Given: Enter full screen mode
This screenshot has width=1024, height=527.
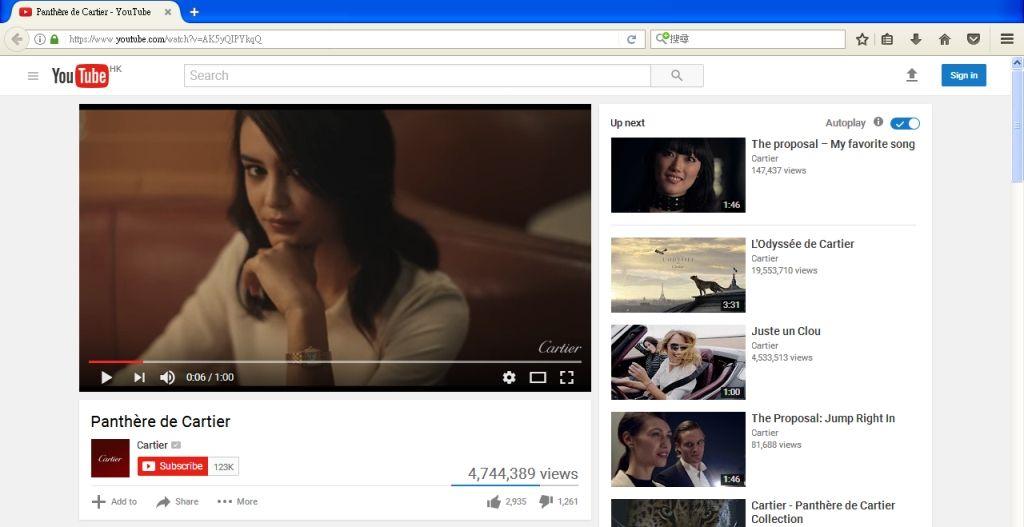Looking at the screenshot, I should [567, 377].
